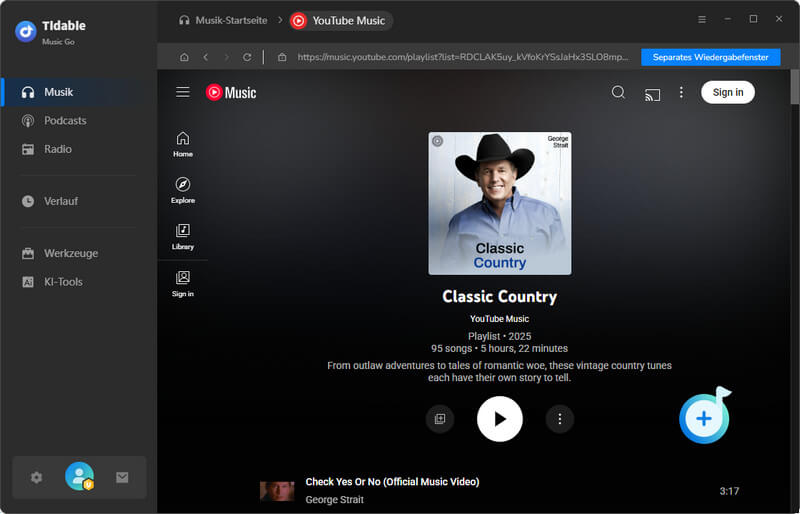
Task: Save playlist to library icon
Action: tap(440, 419)
